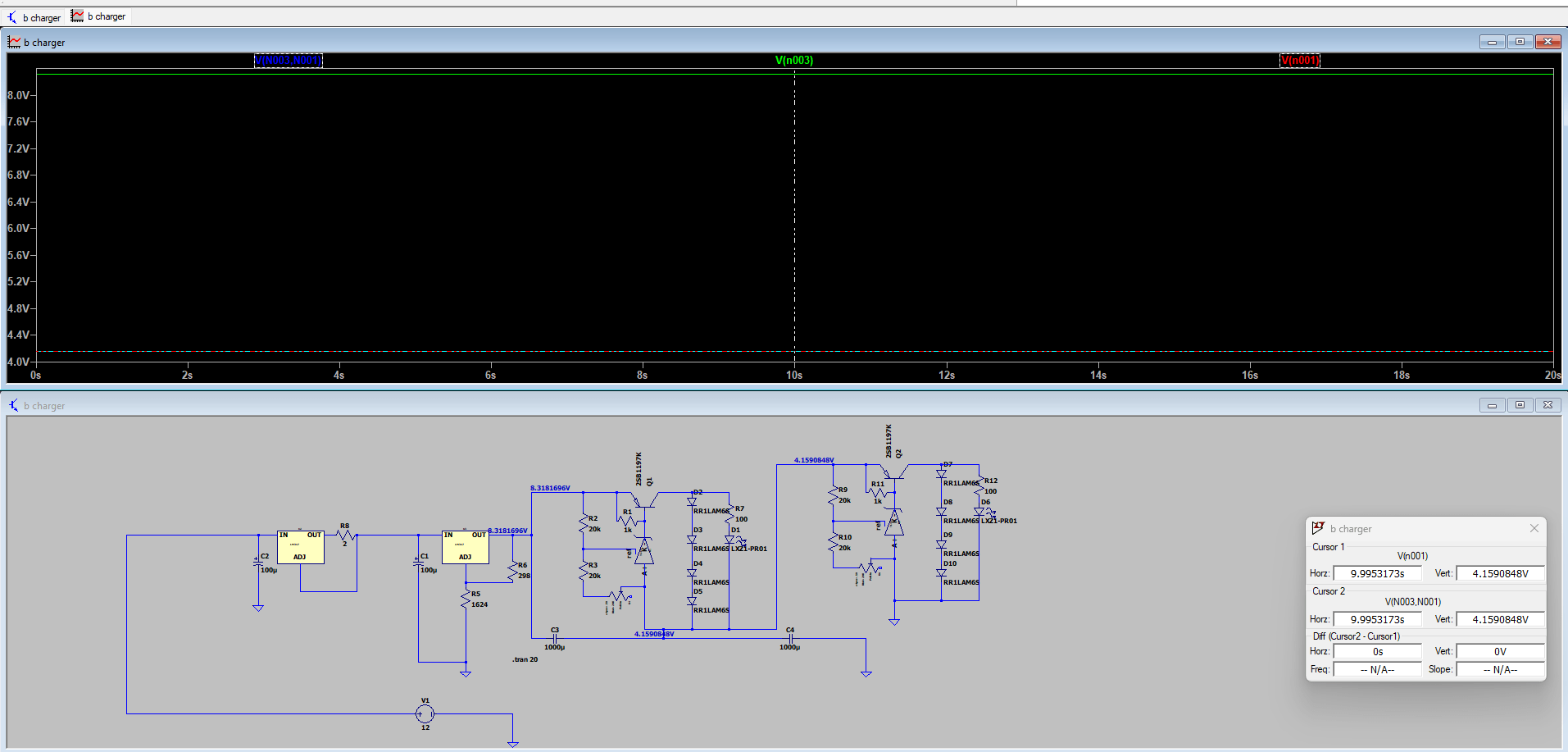Screen dimensions: 1568x752
Task: Select the red V(n001) trace label
Action: 1300,60
